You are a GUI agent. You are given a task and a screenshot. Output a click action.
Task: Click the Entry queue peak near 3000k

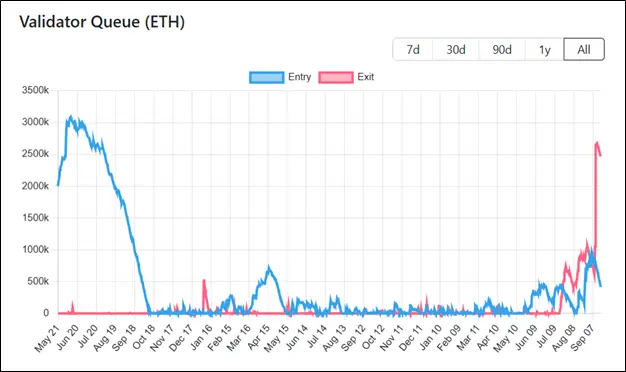tap(71, 117)
